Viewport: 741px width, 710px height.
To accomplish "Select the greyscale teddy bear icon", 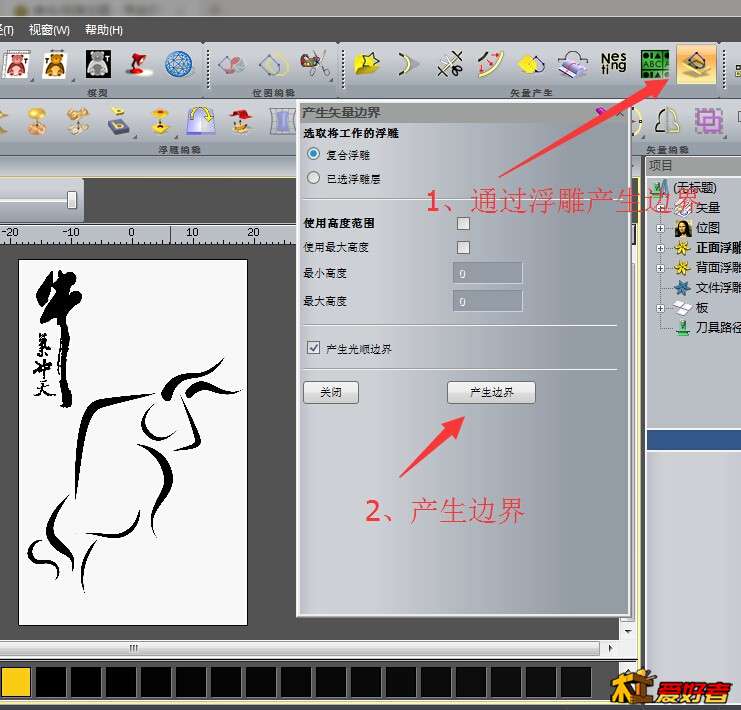I will pos(98,64).
